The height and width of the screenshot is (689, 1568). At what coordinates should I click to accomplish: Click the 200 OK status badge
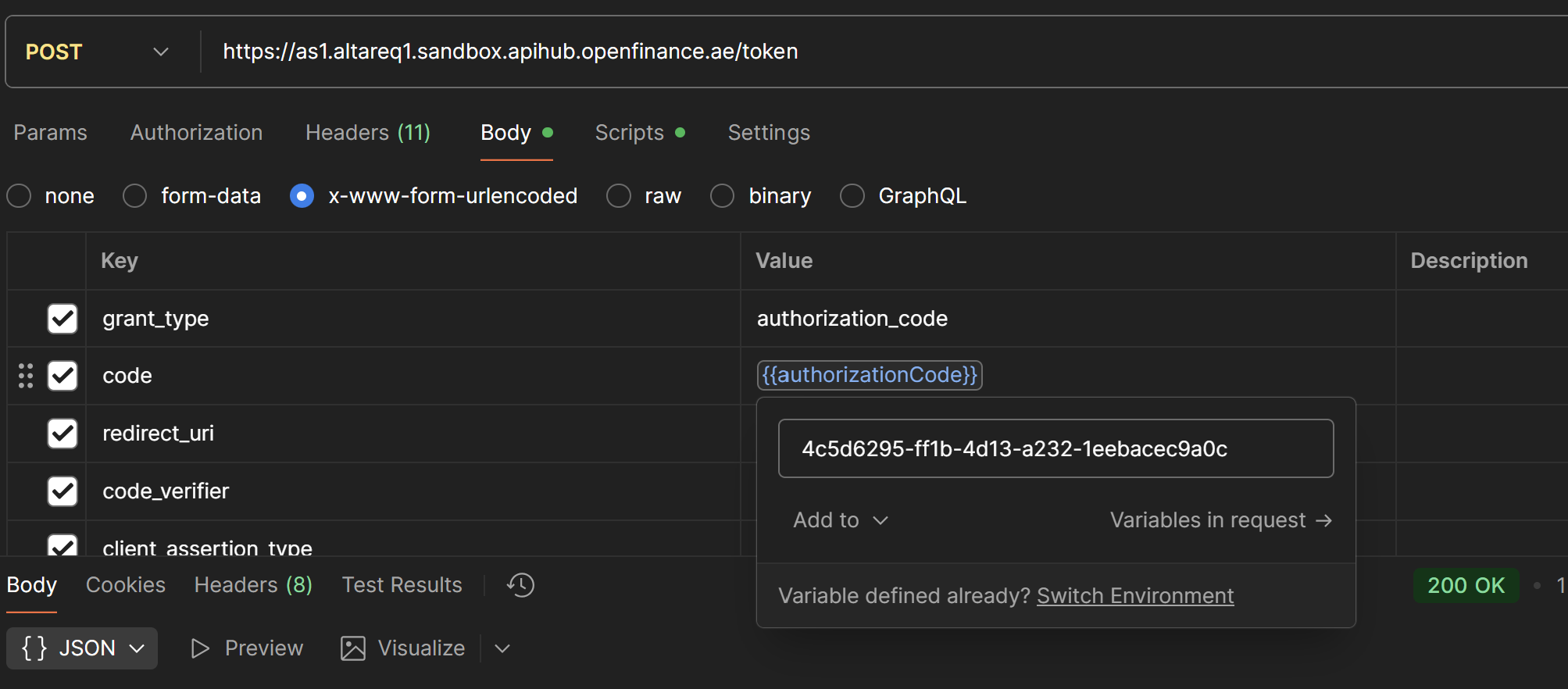tap(1466, 585)
